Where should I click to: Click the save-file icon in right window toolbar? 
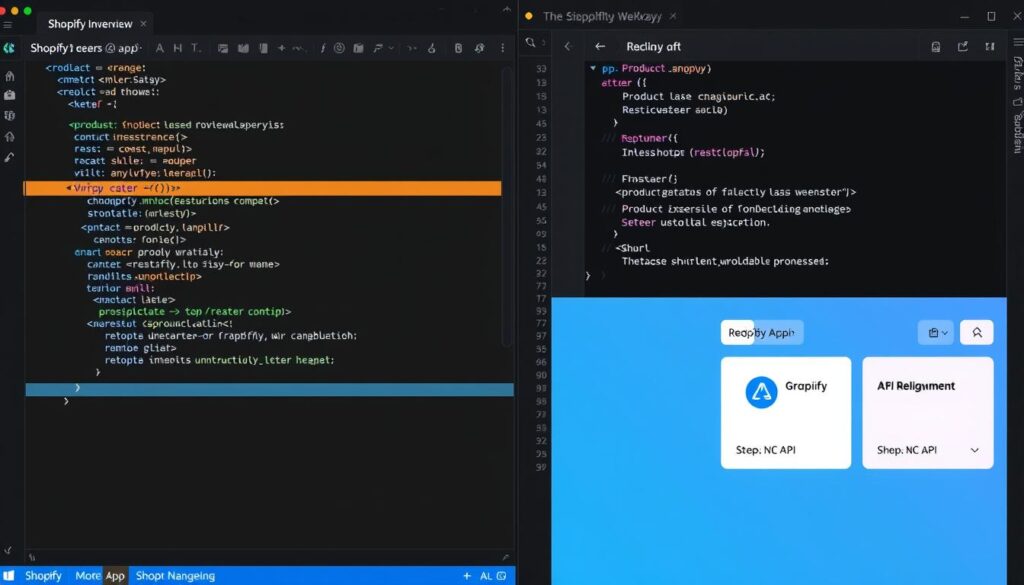click(x=936, y=46)
